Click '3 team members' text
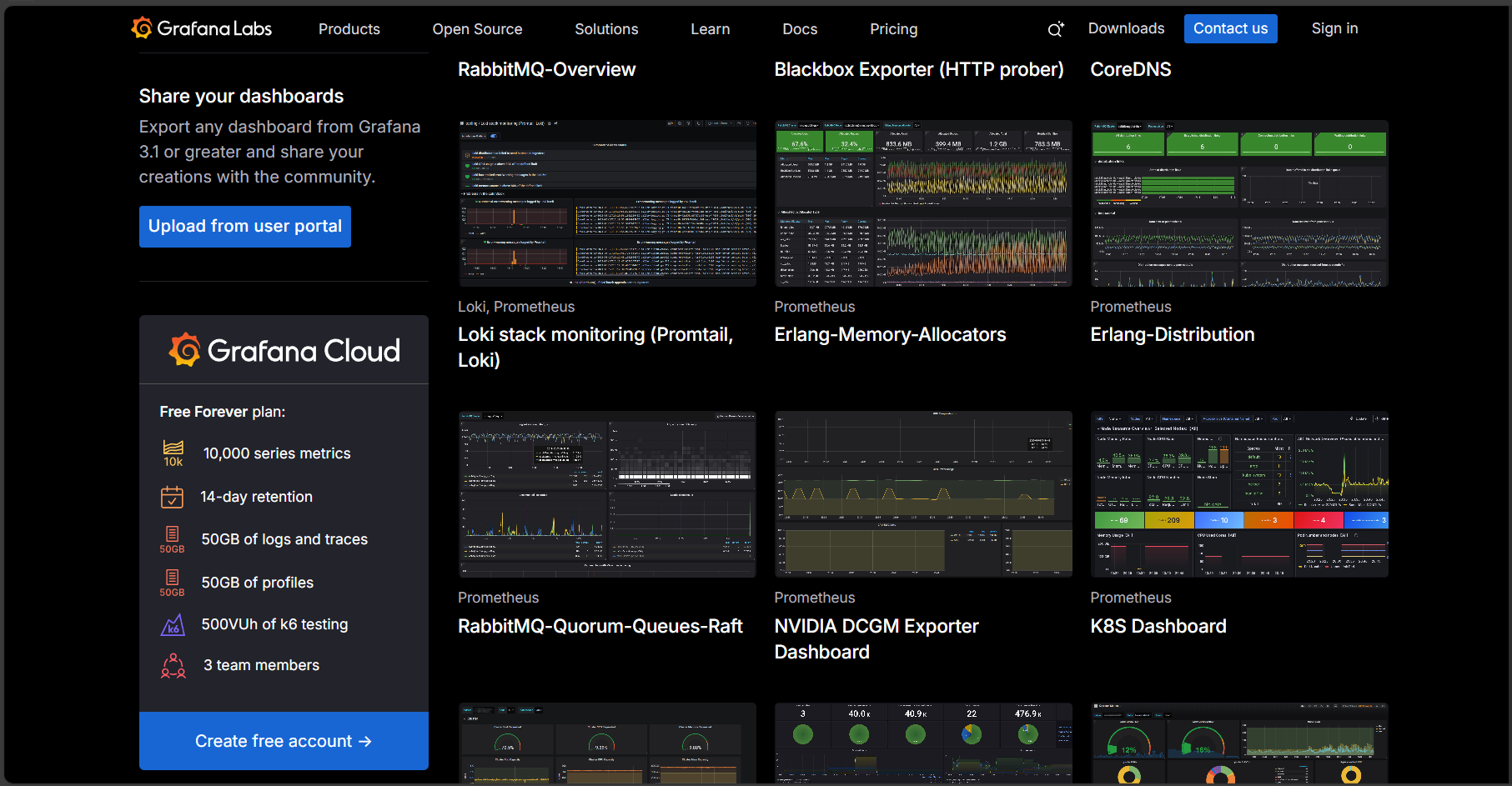This screenshot has height=786, width=1512. point(261,665)
